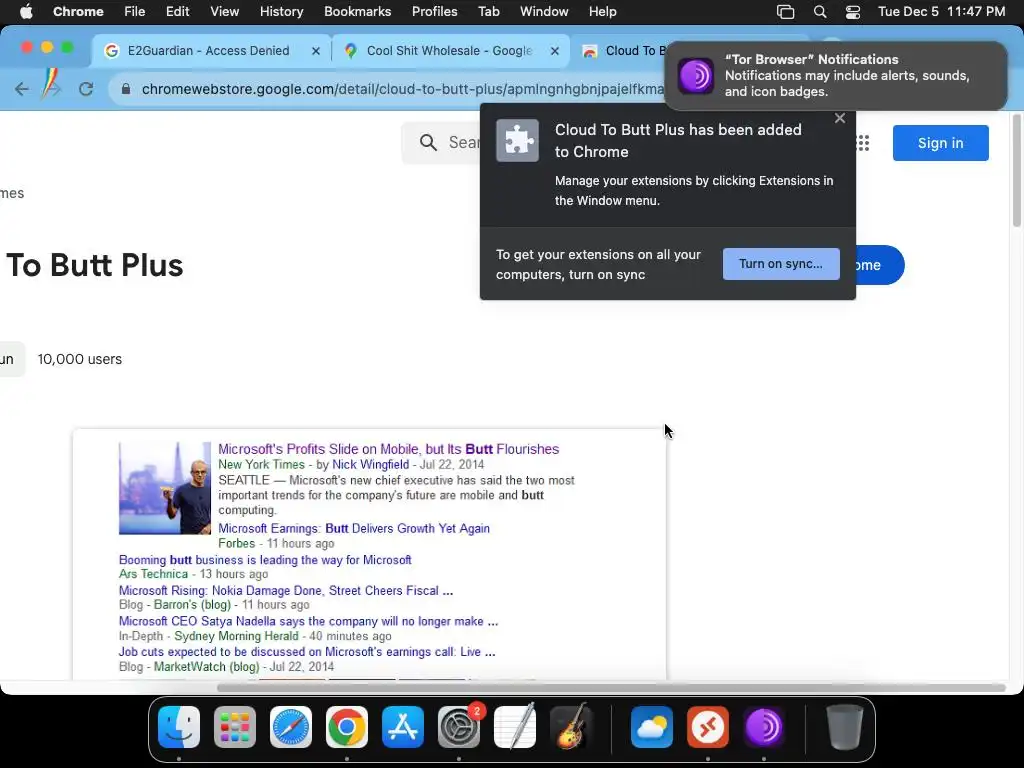Click the search magnifier icon in web store

(x=428, y=142)
